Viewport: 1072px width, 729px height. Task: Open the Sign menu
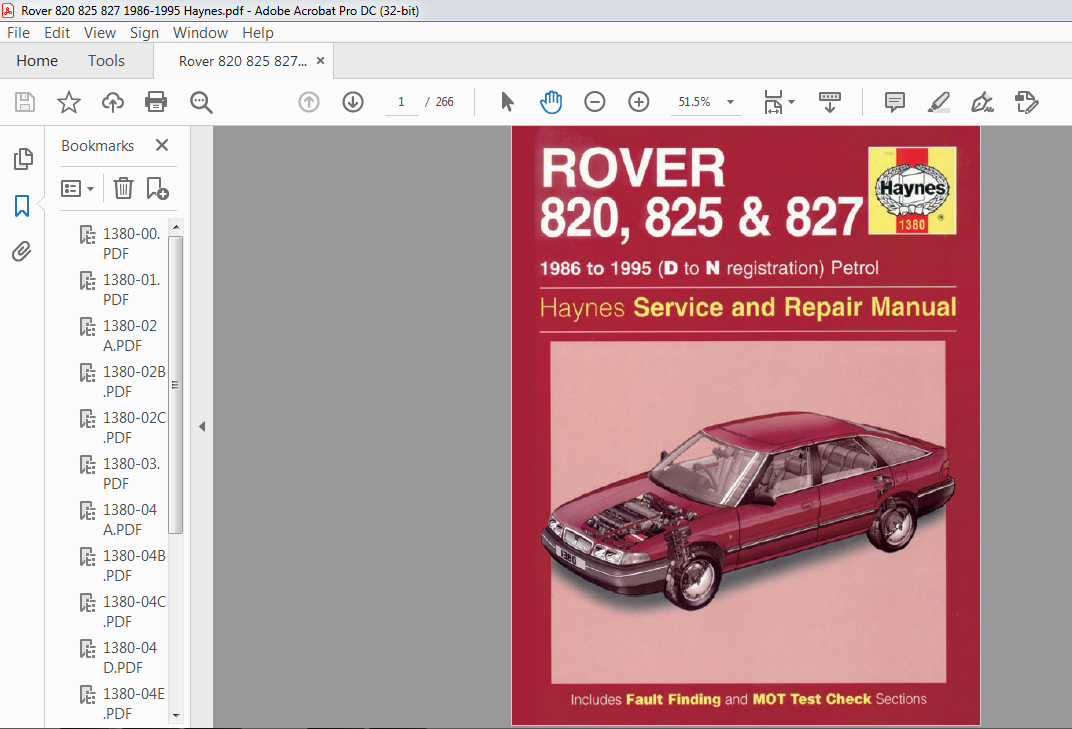coord(144,33)
